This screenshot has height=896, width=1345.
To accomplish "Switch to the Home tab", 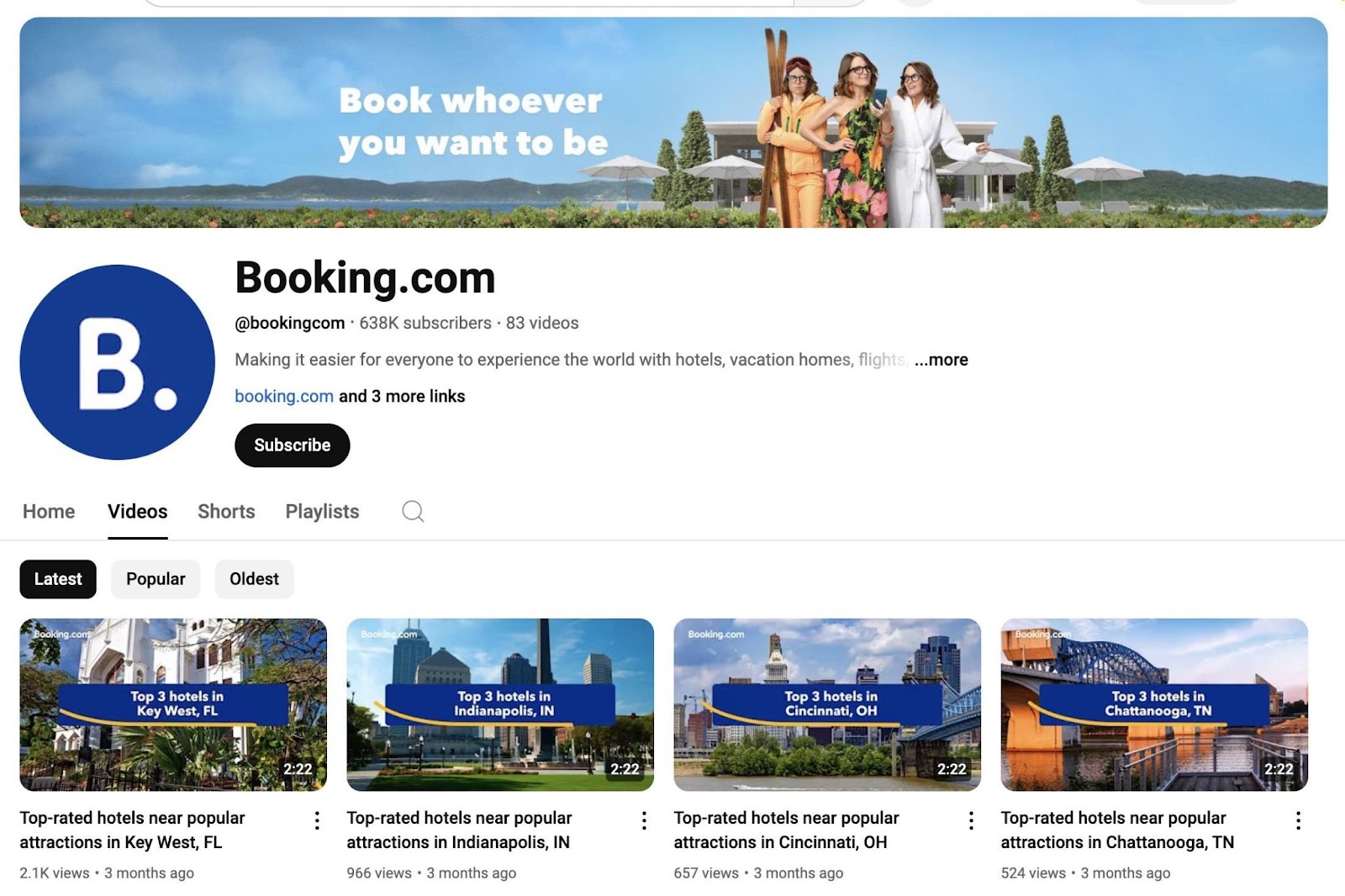I will (x=49, y=511).
